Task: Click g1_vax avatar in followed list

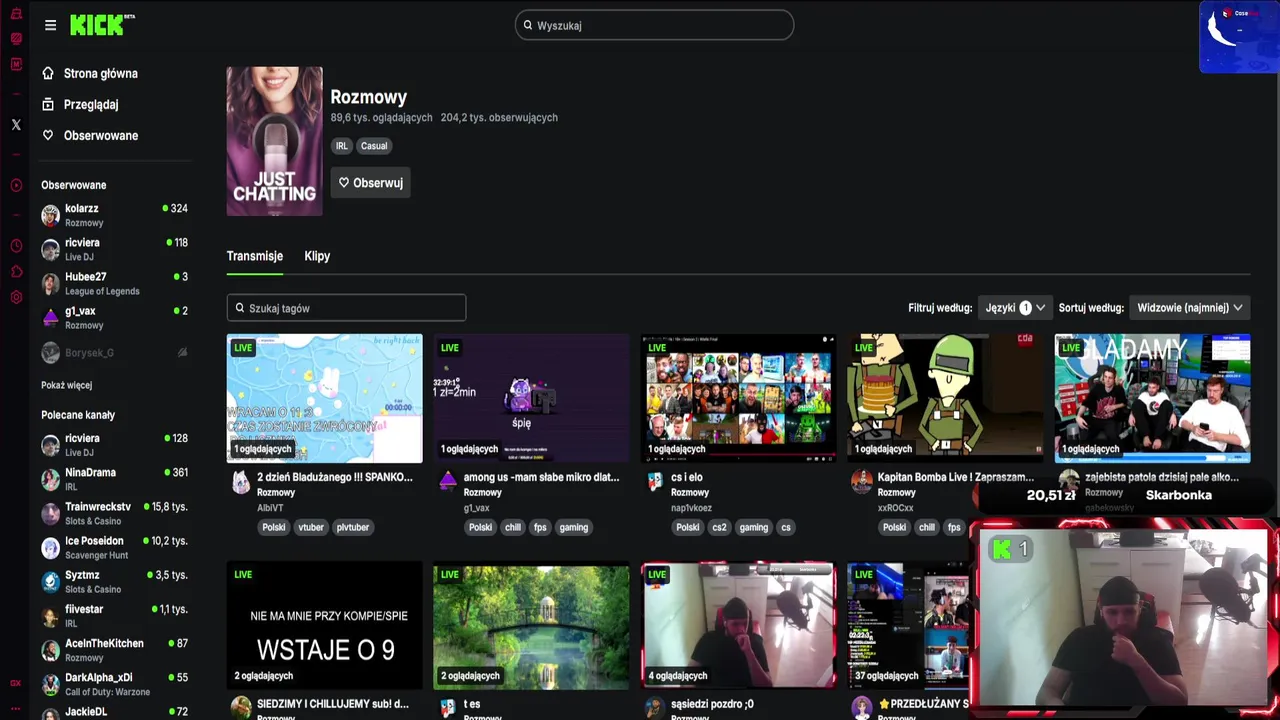Action: [x=50, y=317]
